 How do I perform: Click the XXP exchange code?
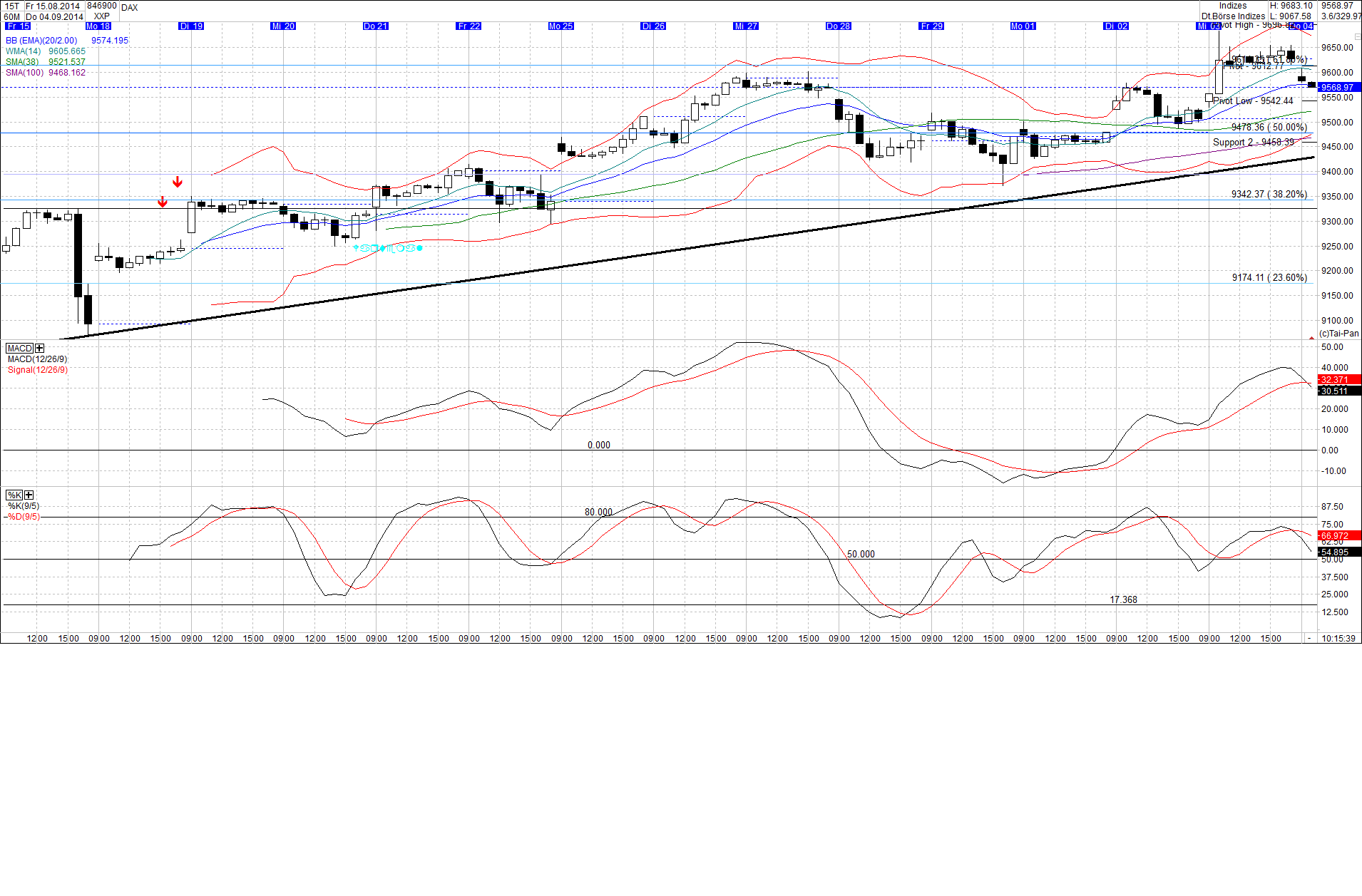[102, 16]
